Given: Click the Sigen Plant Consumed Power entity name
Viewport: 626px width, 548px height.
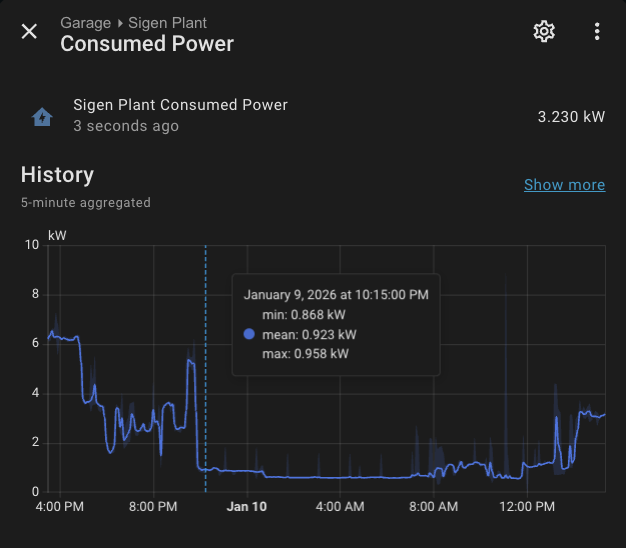Looking at the screenshot, I should point(180,105).
